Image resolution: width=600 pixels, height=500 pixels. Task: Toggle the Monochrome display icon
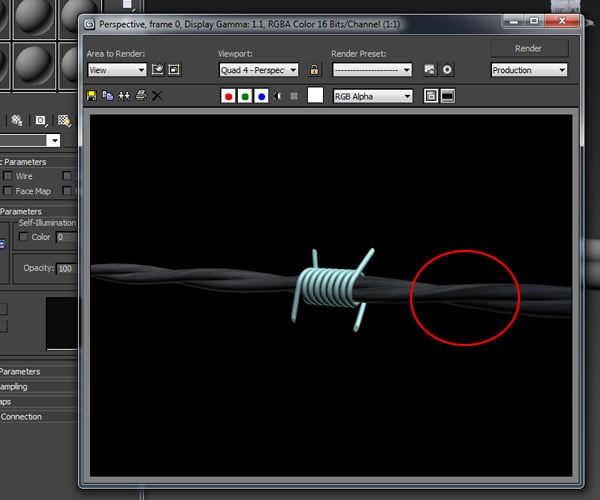[294, 96]
